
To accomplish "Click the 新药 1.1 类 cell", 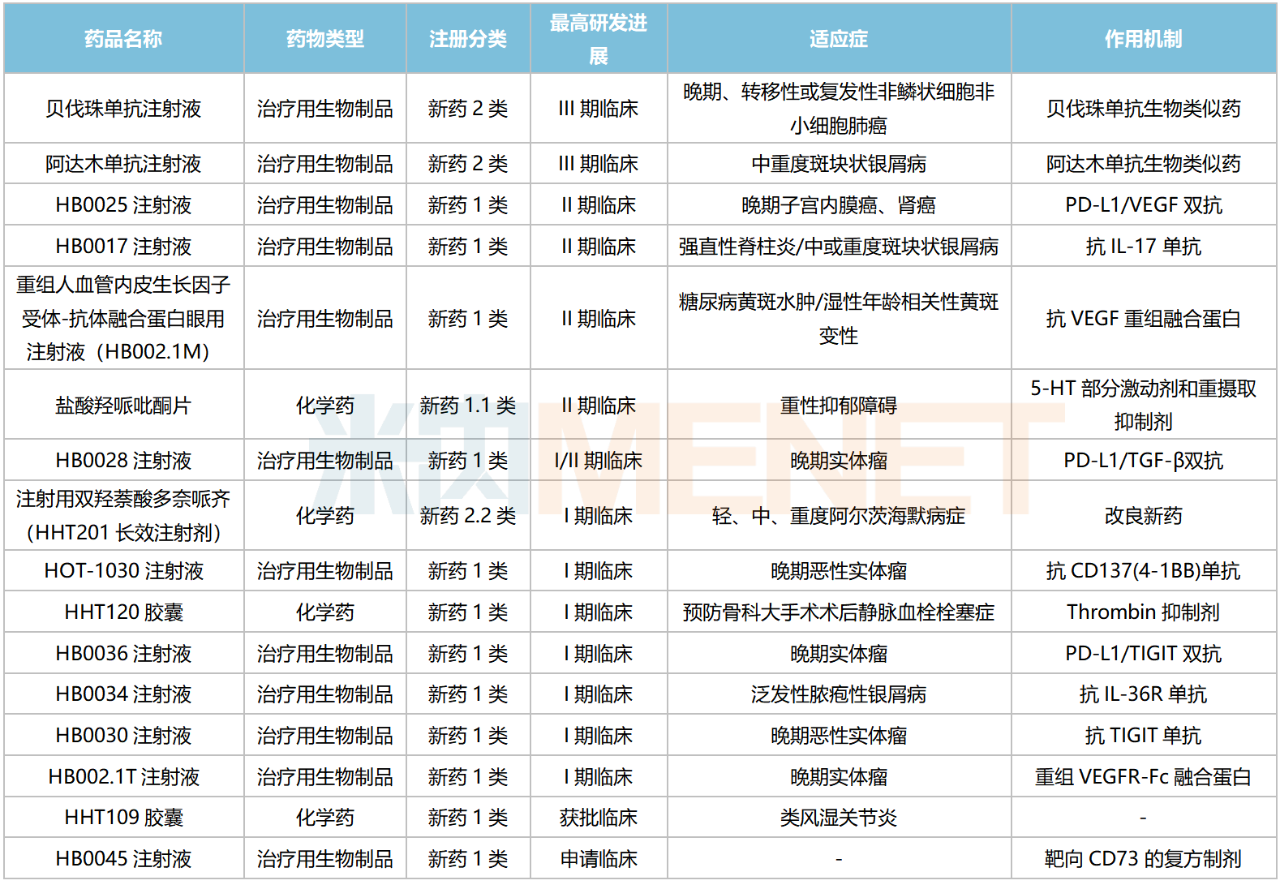I will click(468, 405).
